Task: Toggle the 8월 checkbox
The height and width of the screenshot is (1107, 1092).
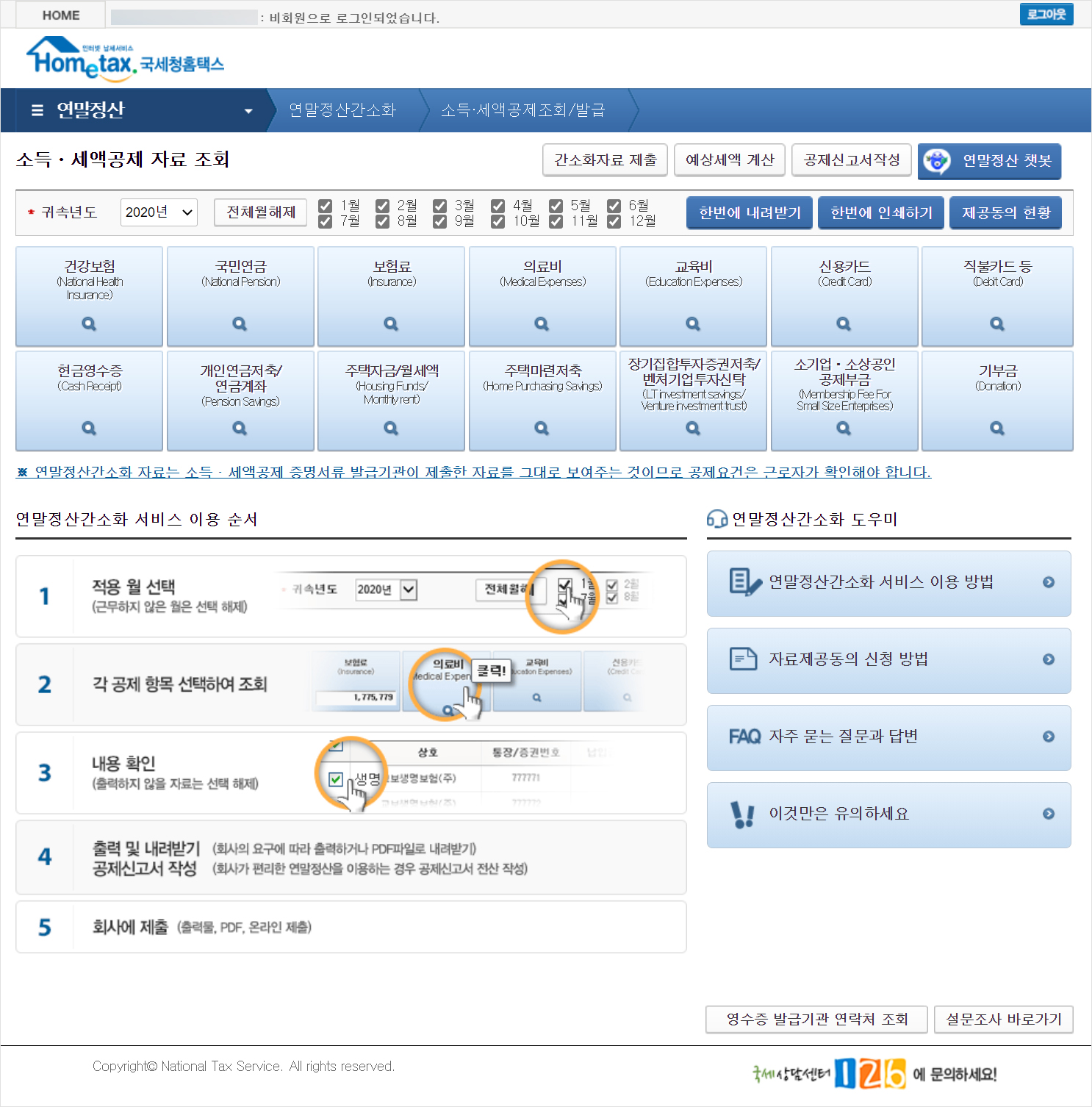Action: 382,221
